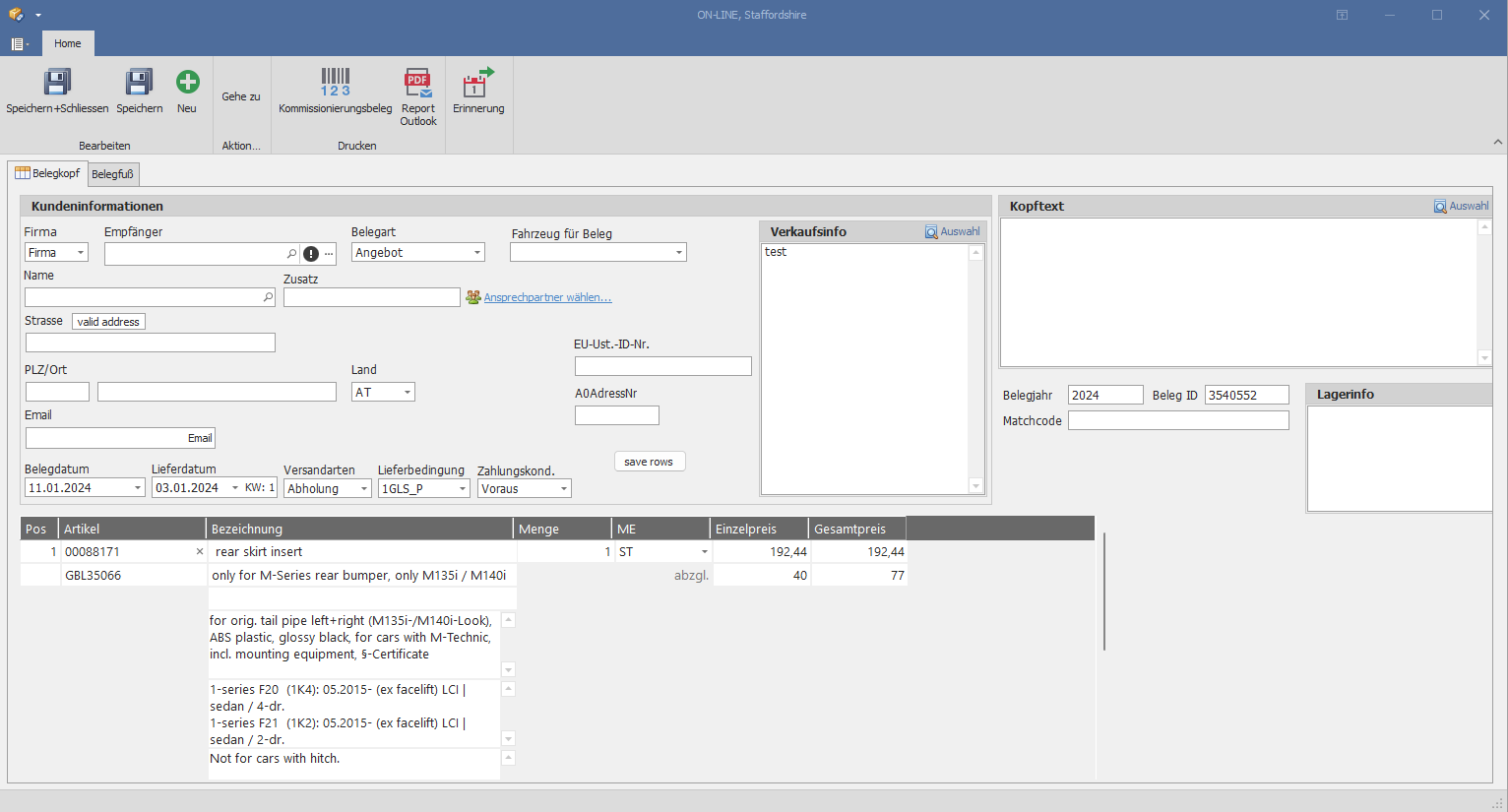Expand the Zahlungskond. dropdown showing Voraus
Image resolution: width=1508 pixels, height=812 pixels.
(x=563, y=489)
